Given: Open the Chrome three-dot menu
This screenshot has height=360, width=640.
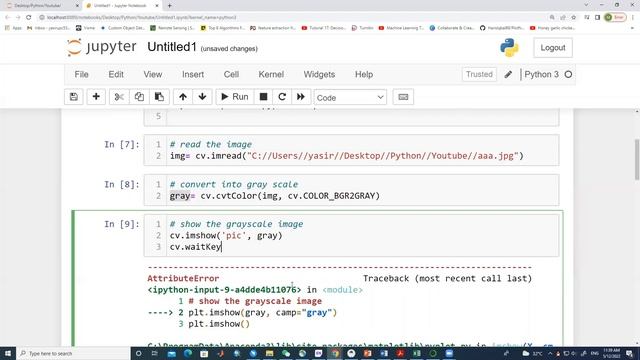Looking at the screenshot, I should [x=633, y=17].
